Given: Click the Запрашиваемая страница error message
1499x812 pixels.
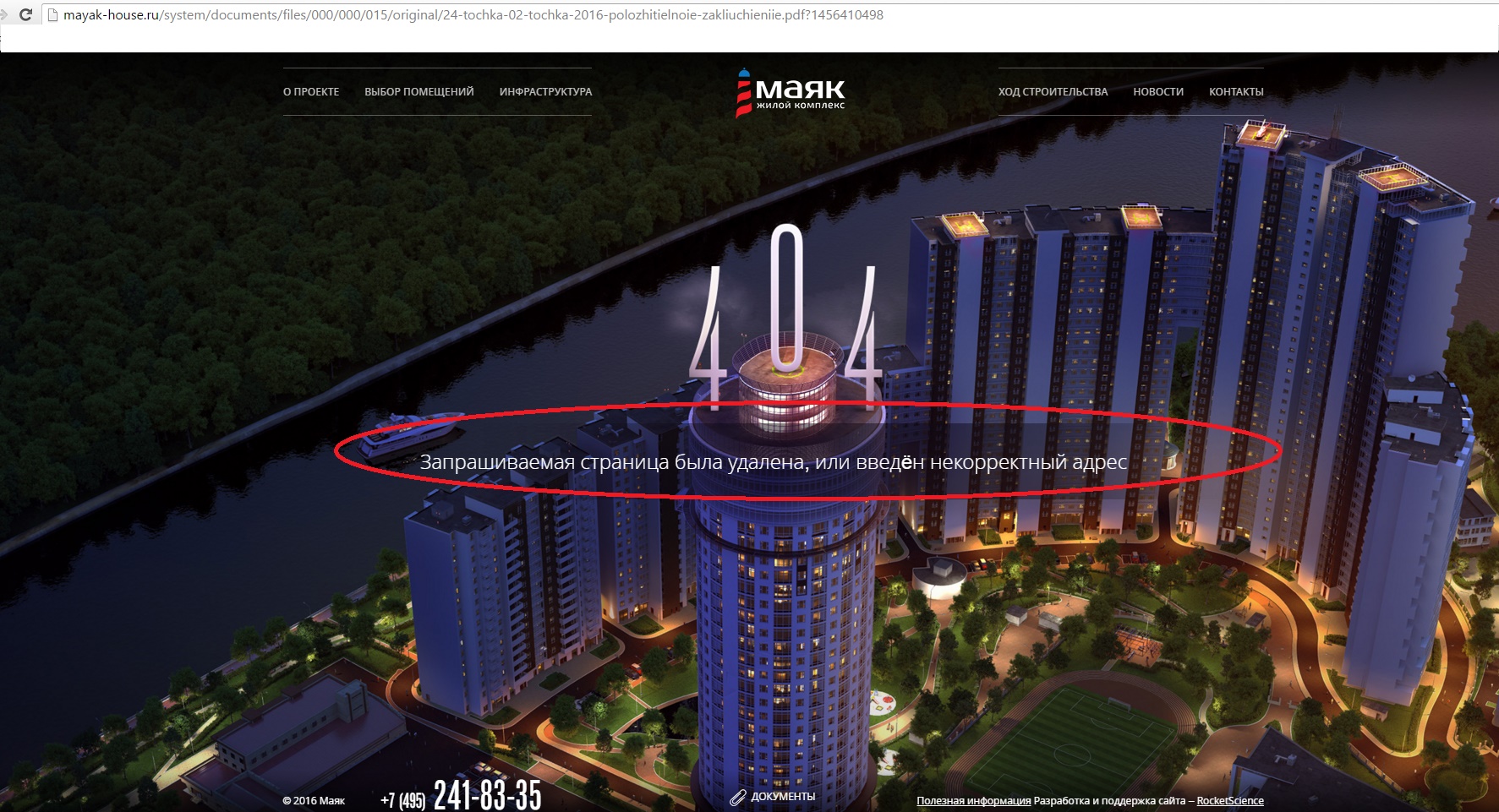Looking at the screenshot, I should [773, 462].
